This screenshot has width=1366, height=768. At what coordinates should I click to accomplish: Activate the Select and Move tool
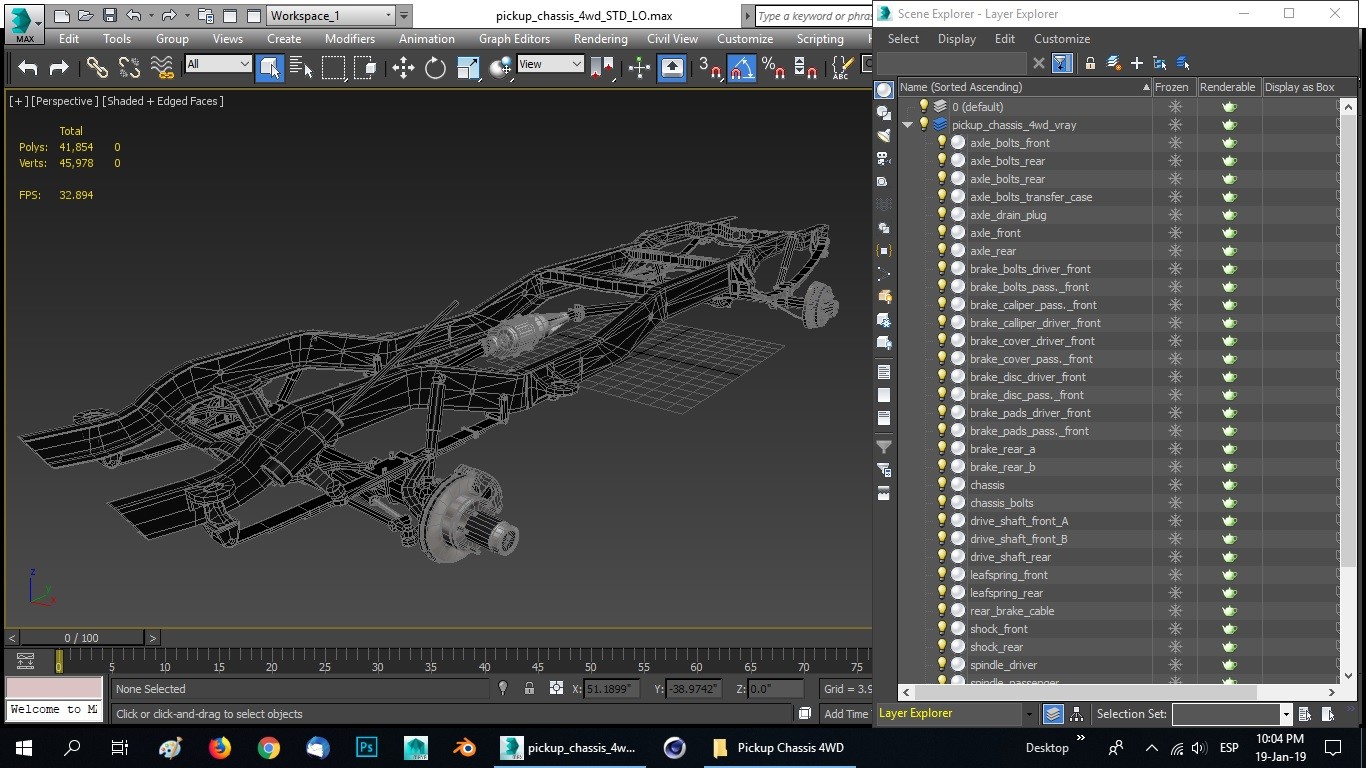pos(403,68)
